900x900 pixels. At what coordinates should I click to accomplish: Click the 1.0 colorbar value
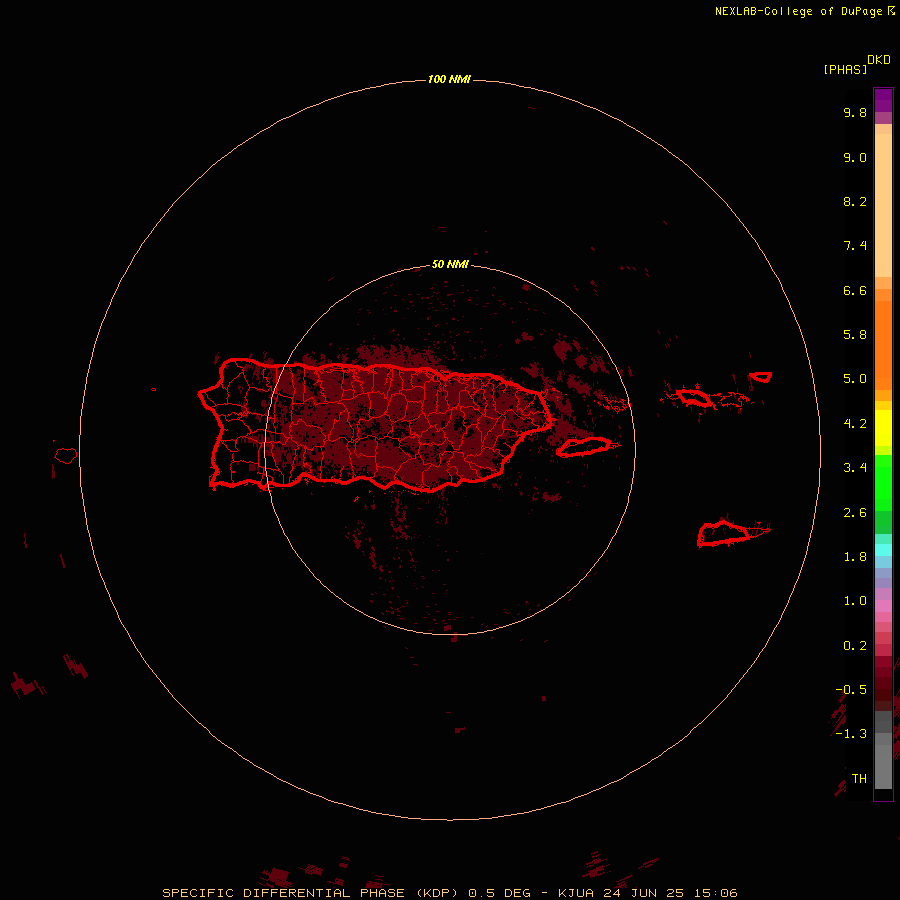[x=855, y=601]
